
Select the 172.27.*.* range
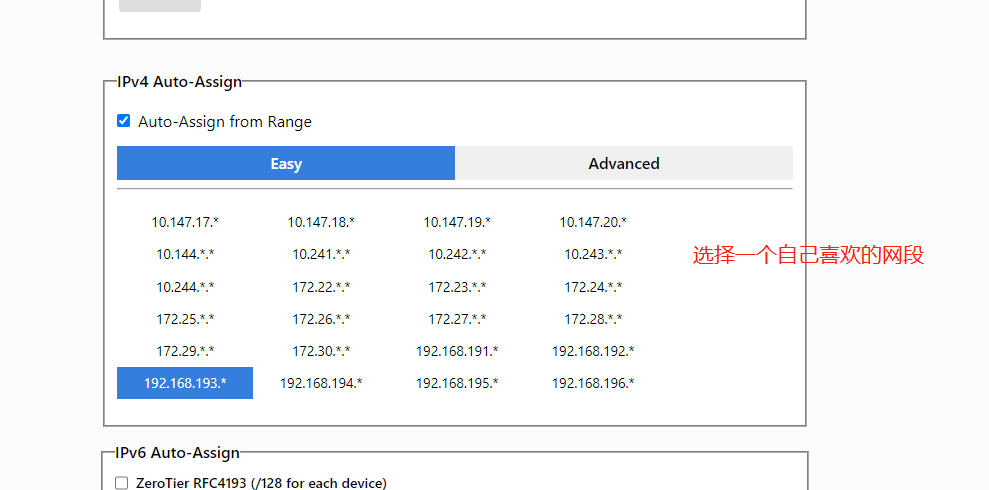coord(457,319)
